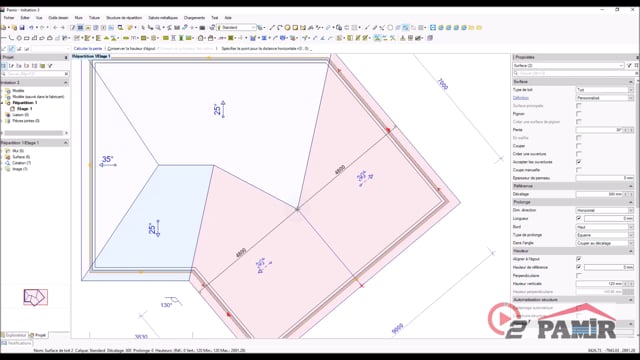Image resolution: width=640 pixels, height=360 pixels.
Task: Toggle the Pignon checkbox
Action: pyautogui.click(x=578, y=114)
